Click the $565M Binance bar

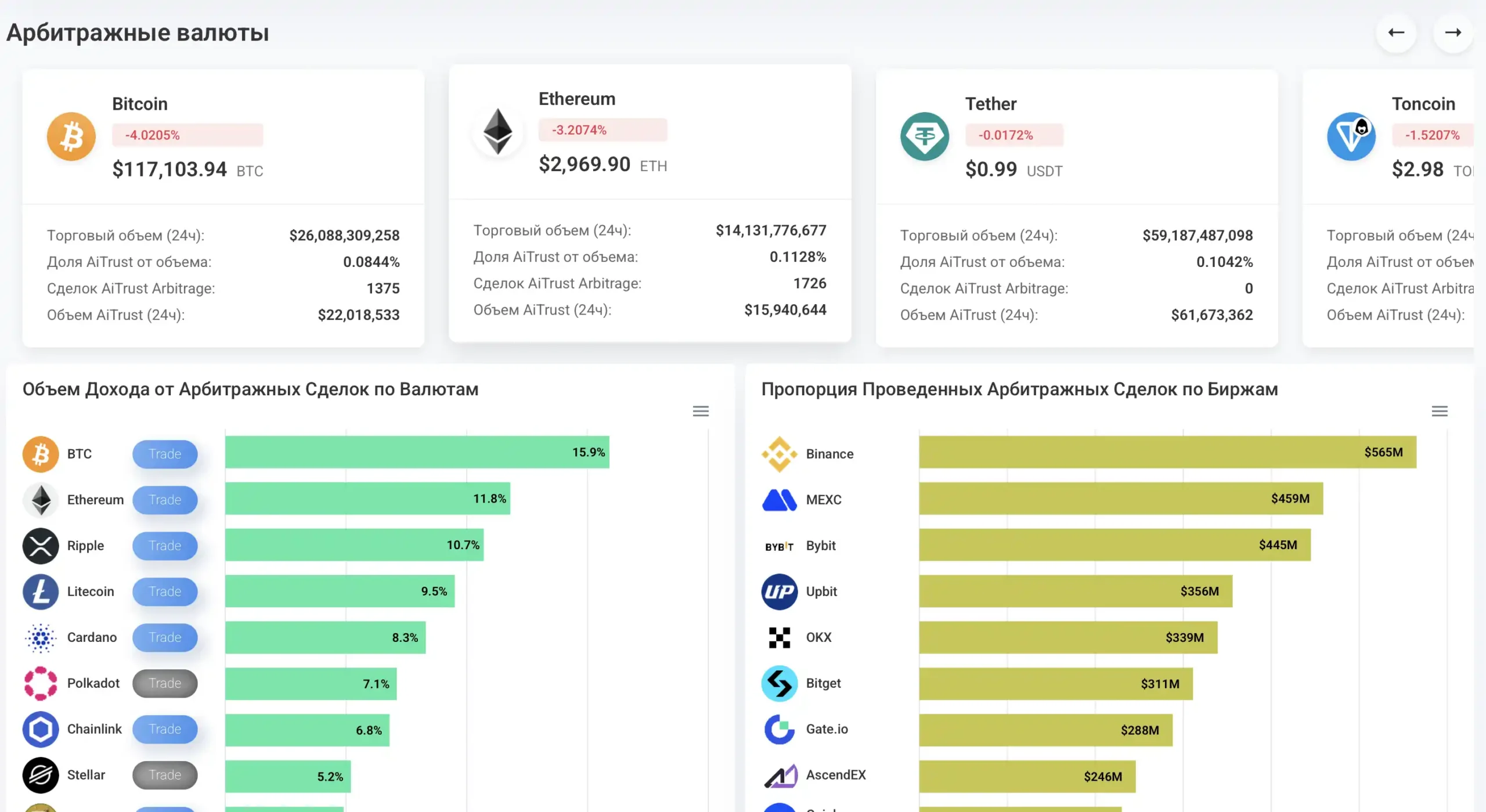point(1167,452)
